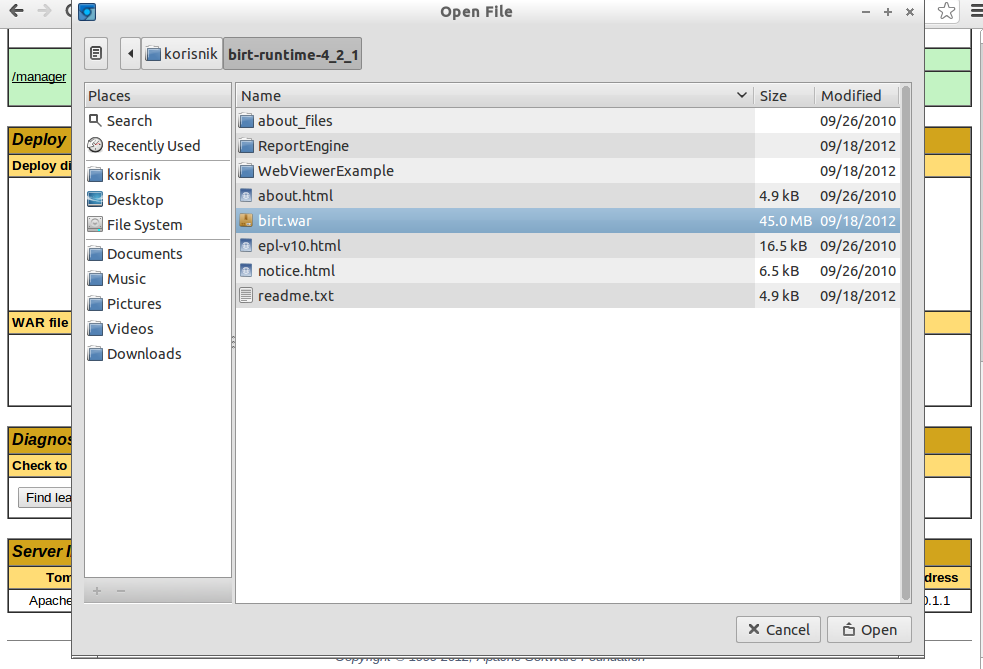Click the Recently Used clock icon
The width and height of the screenshot is (983, 669).
(95, 145)
